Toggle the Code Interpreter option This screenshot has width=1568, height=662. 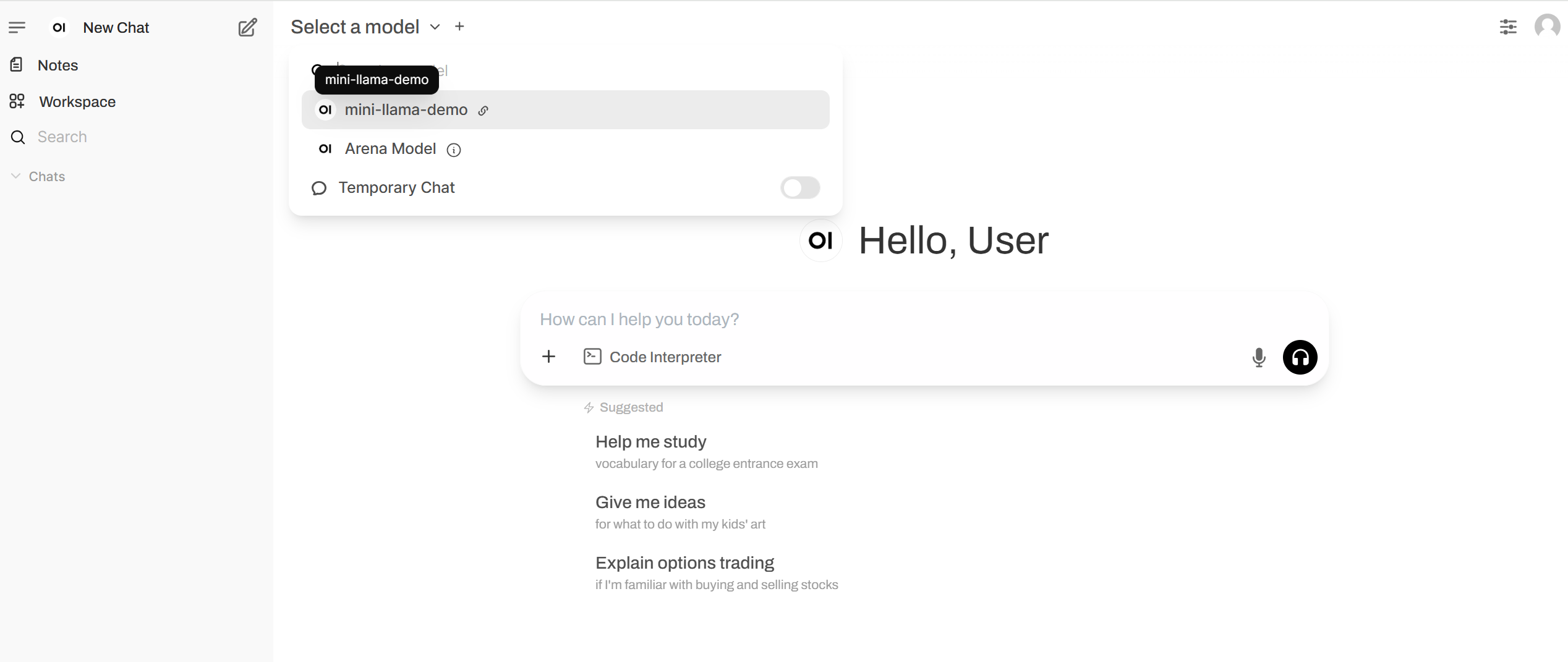(652, 357)
